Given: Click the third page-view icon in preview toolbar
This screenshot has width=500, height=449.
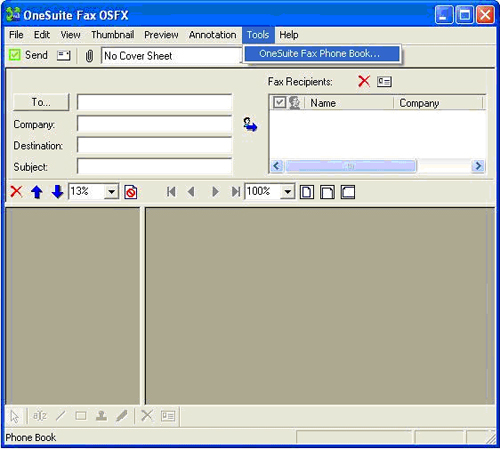Looking at the screenshot, I should 348,192.
